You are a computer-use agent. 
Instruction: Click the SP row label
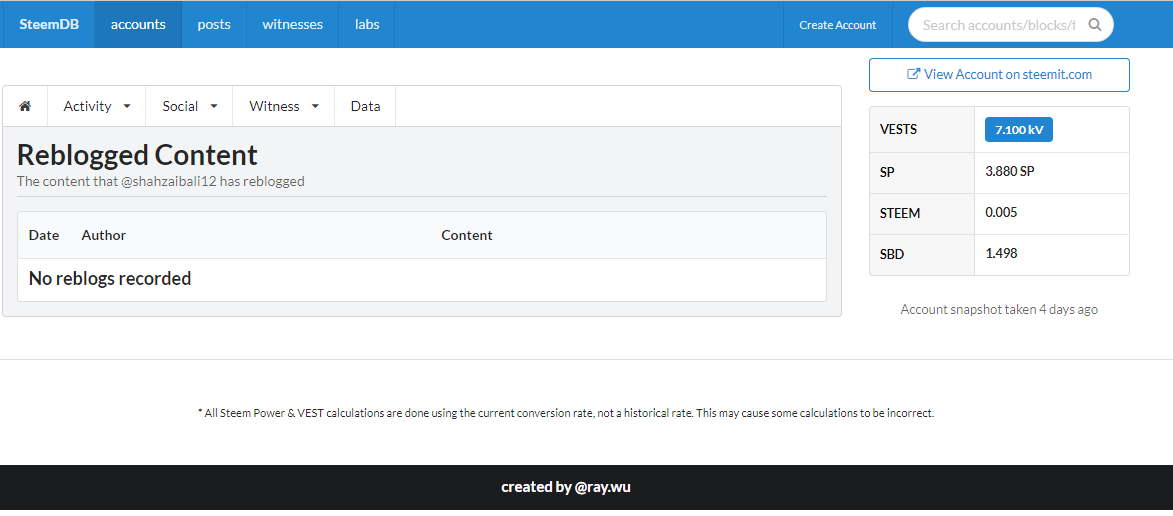tap(887, 171)
